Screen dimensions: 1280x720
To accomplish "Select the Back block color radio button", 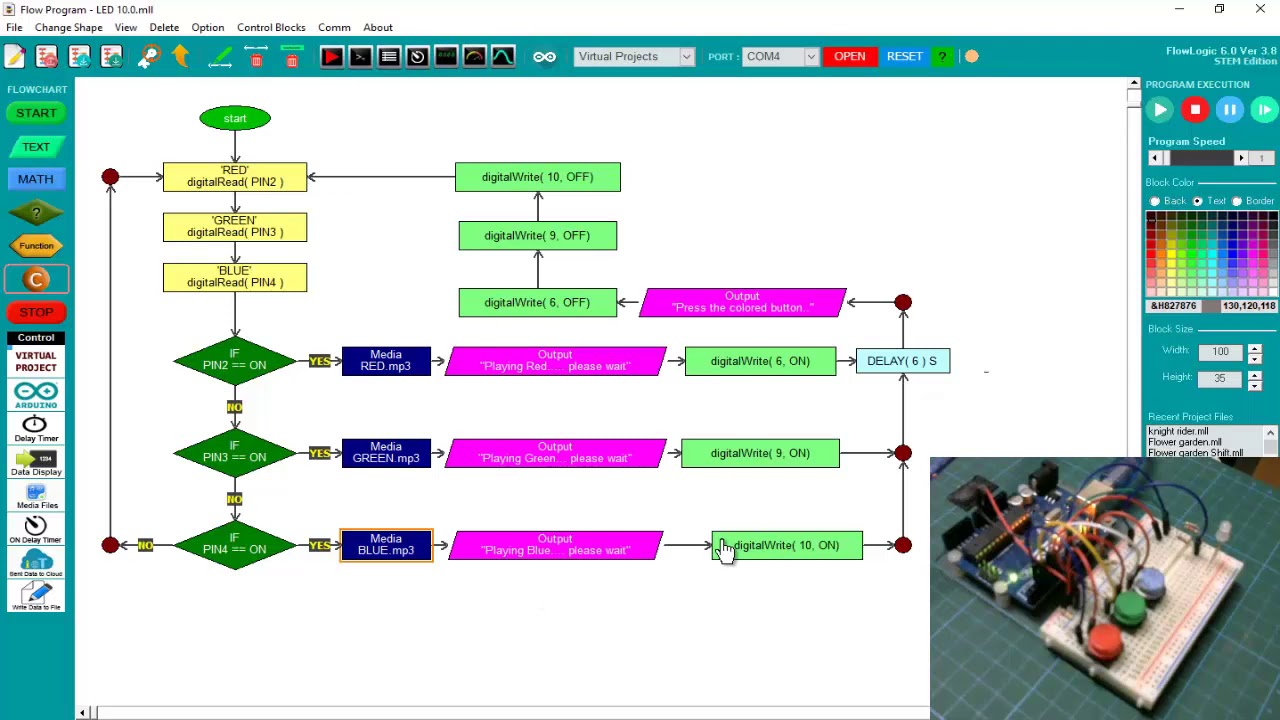I will 1155,201.
